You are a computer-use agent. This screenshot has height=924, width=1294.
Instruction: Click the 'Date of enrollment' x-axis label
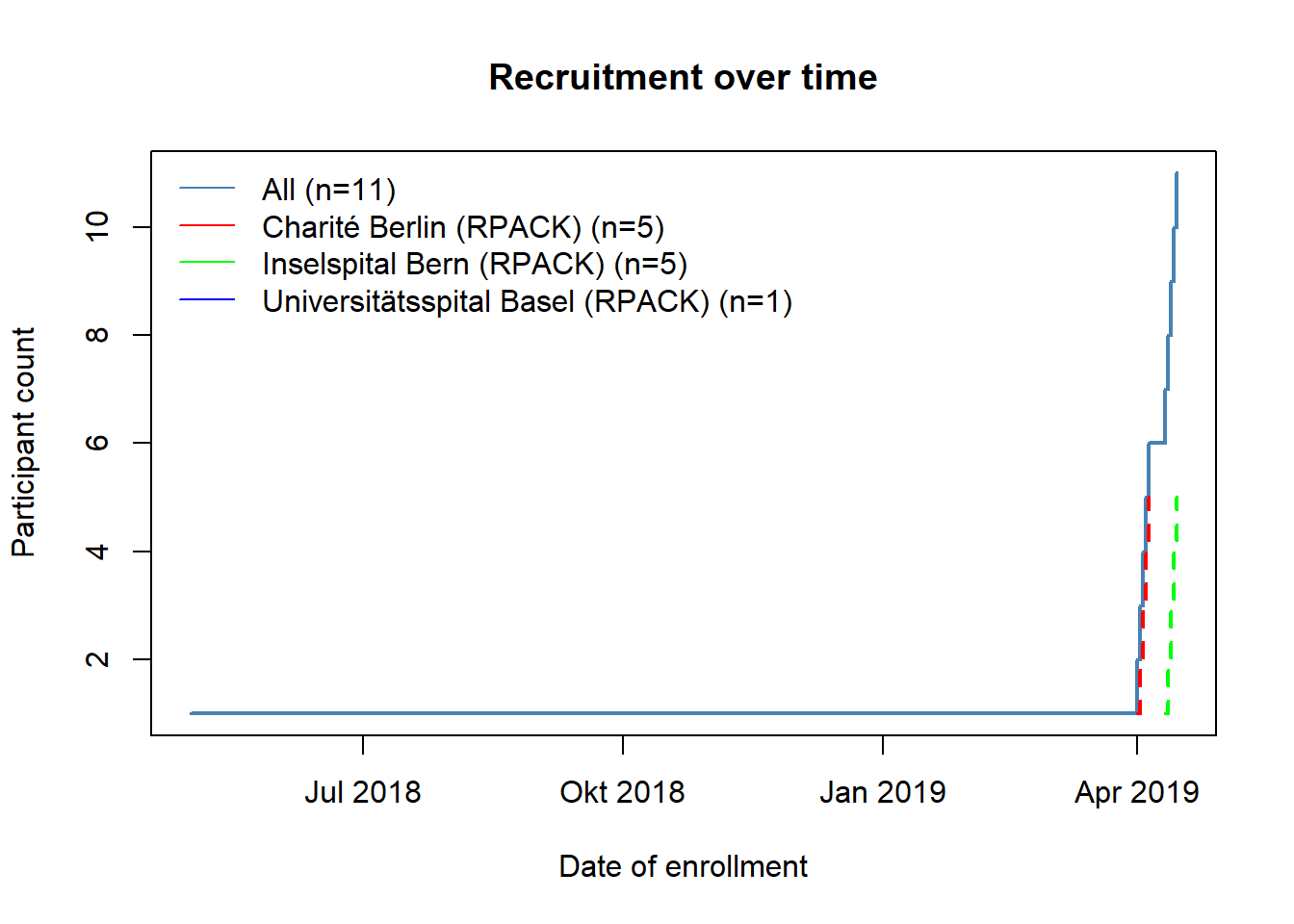click(x=683, y=866)
